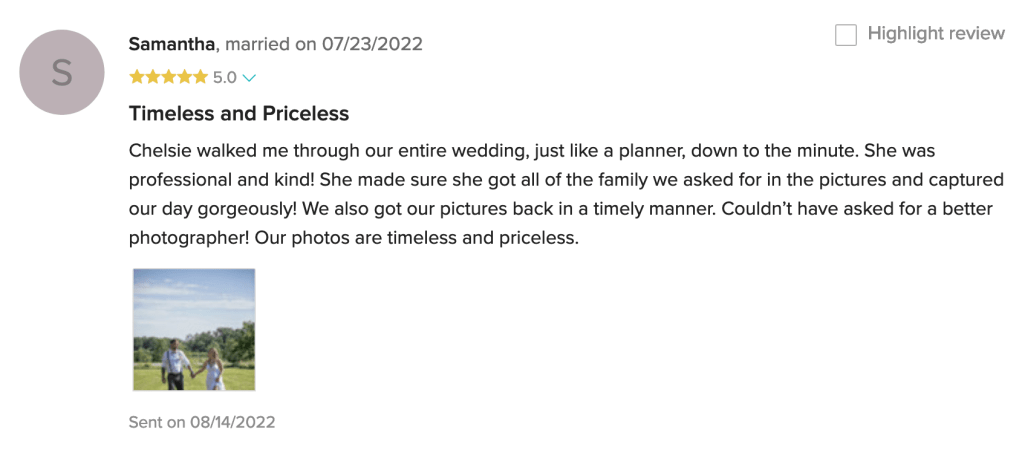Screen dimensions: 1022x467
Task: Click the "Timeless and Priceless" review title
Action: (x=239, y=114)
